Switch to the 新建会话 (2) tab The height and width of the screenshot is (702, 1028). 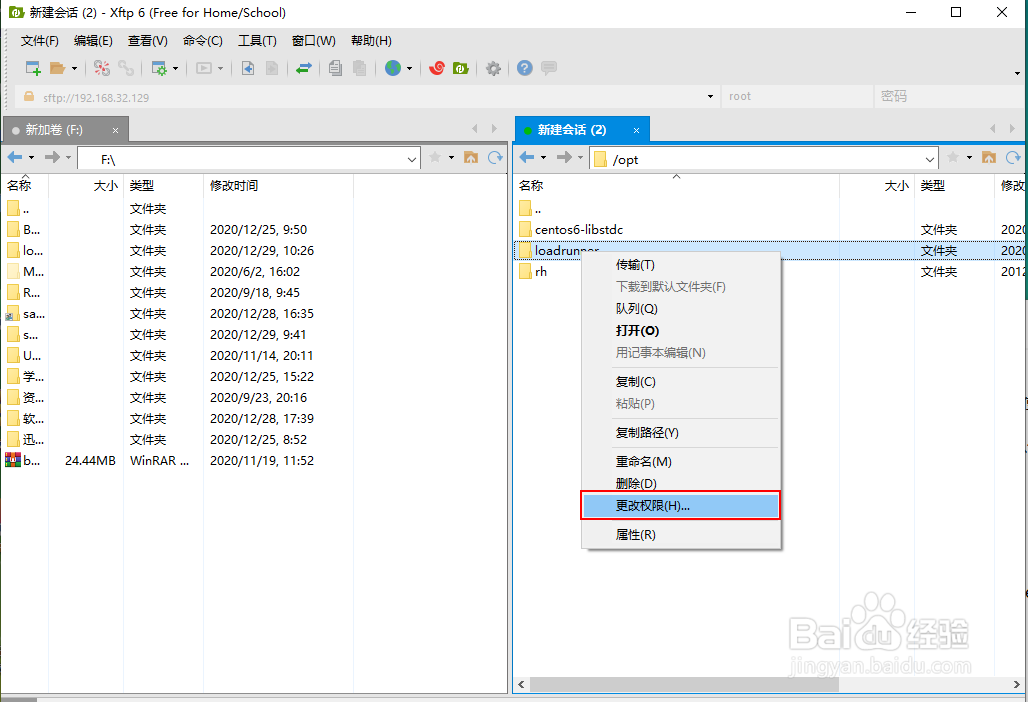point(582,130)
